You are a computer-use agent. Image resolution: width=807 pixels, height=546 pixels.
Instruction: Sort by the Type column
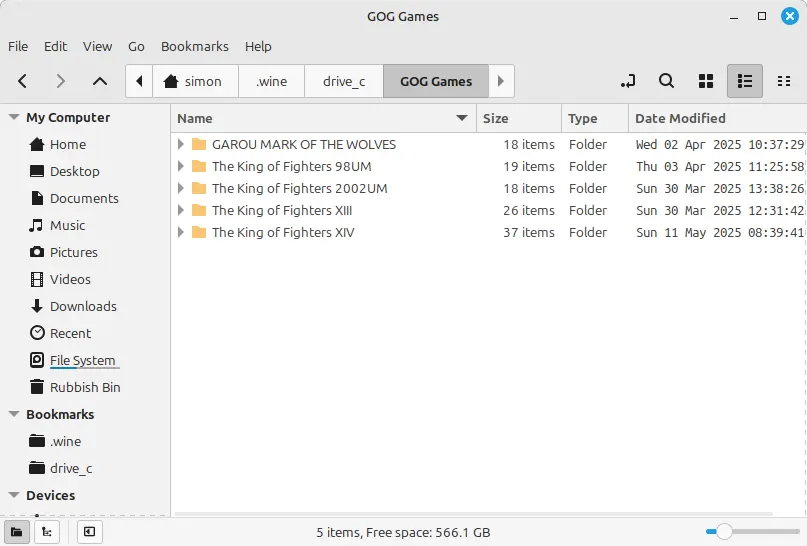pos(595,118)
